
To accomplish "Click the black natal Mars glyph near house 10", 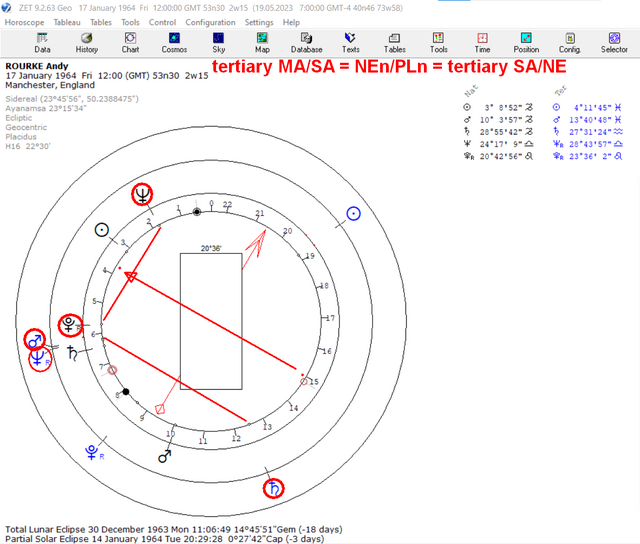I will (164, 456).
